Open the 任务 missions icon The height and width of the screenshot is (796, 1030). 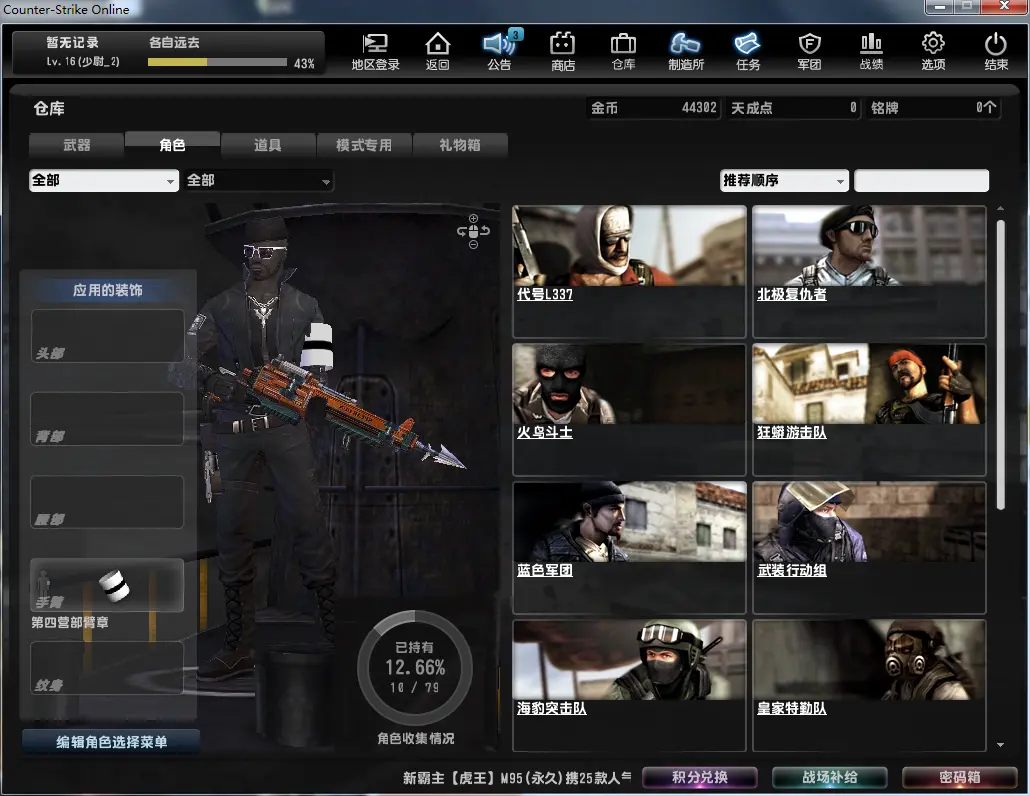(748, 51)
